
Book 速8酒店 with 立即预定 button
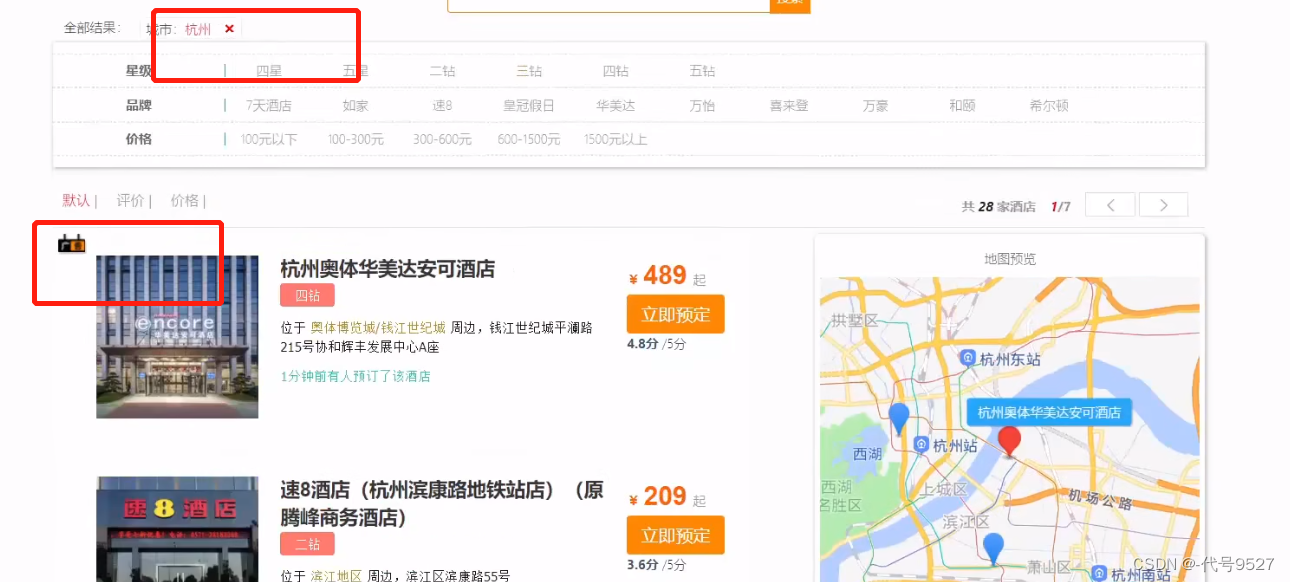675,535
